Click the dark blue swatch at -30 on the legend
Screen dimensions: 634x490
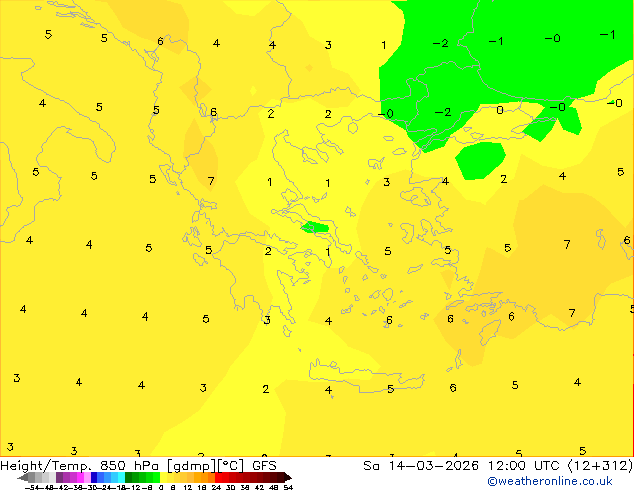tap(94, 477)
